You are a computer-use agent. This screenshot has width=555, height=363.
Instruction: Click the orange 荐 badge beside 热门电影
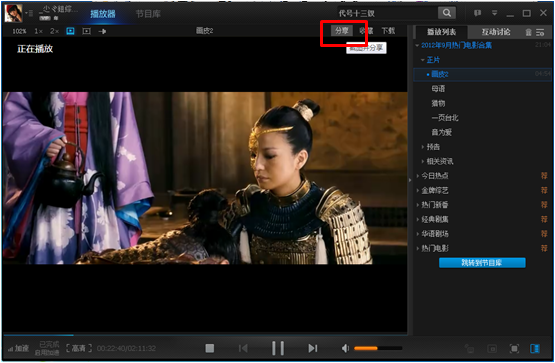point(544,248)
